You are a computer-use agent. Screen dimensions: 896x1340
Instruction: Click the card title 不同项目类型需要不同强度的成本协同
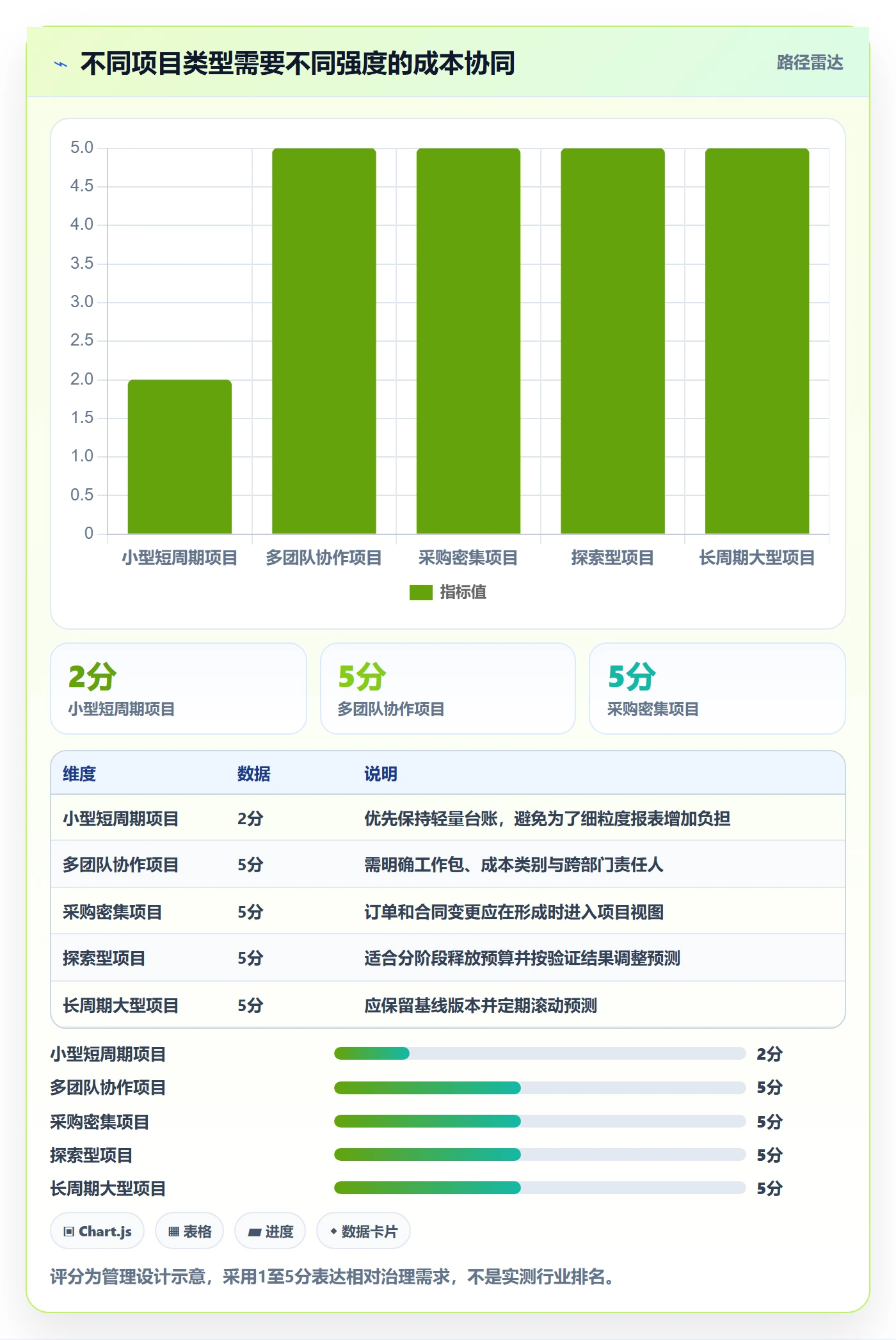click(x=298, y=63)
